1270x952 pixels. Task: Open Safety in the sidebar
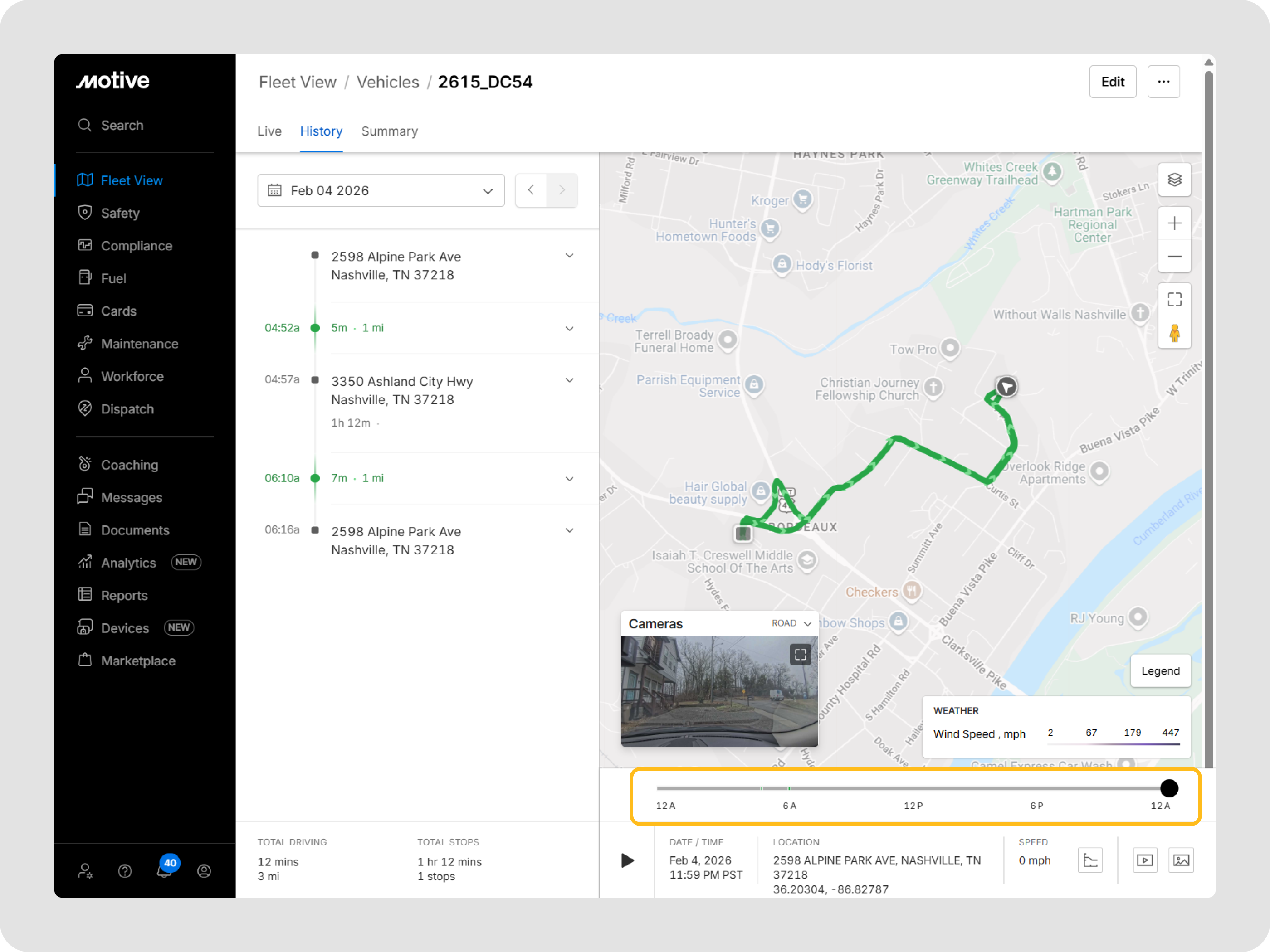(x=120, y=213)
